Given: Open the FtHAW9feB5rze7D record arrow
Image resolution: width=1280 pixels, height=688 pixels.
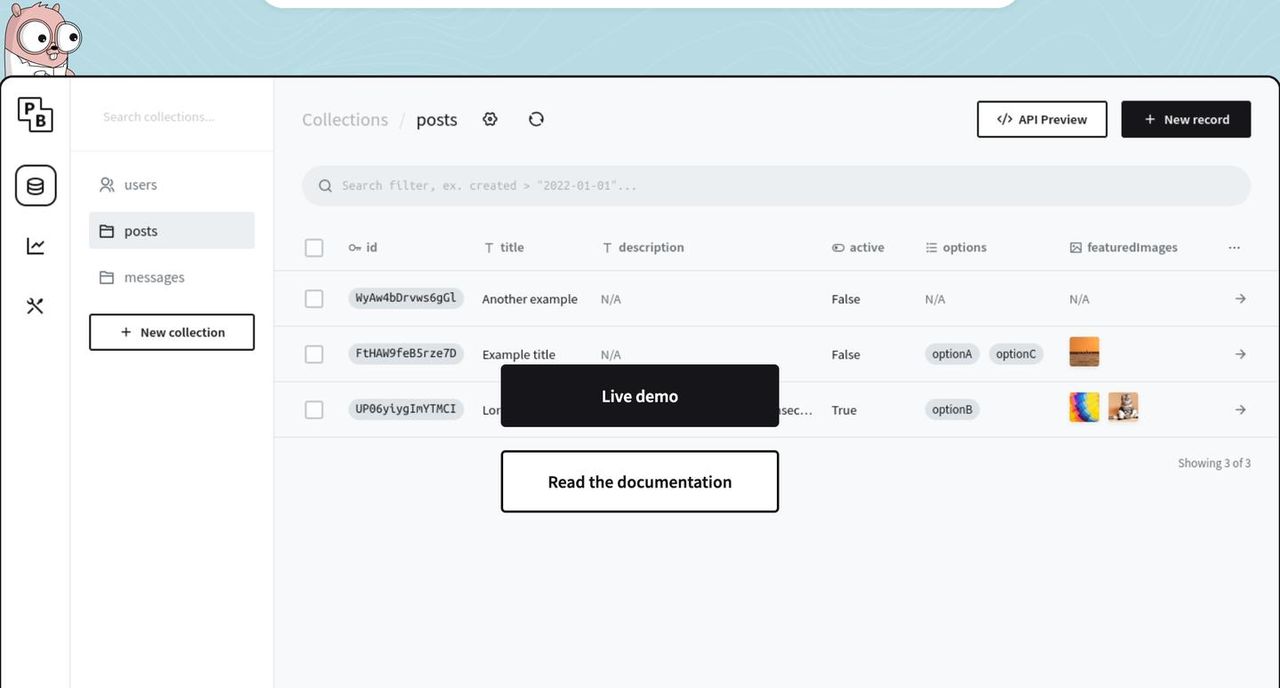Looking at the screenshot, I should pos(1240,354).
